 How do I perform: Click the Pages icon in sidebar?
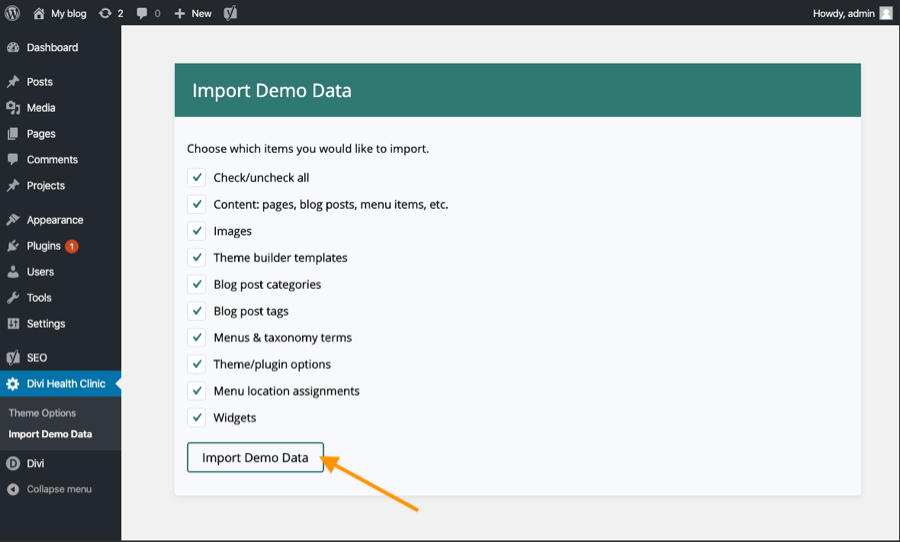(x=13, y=134)
